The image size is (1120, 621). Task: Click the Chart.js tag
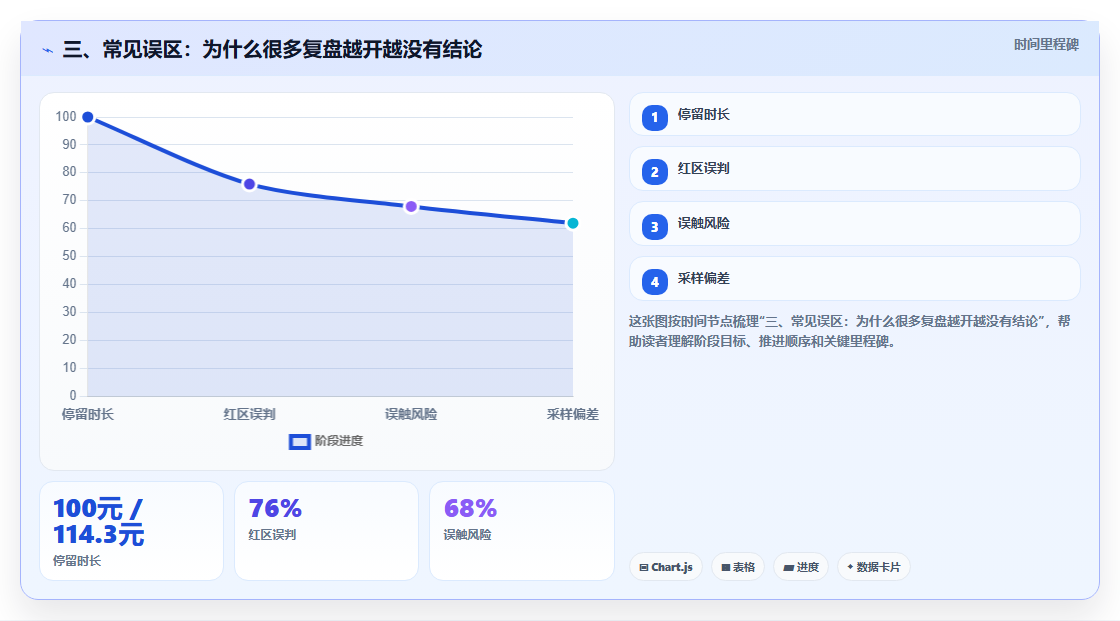click(666, 567)
